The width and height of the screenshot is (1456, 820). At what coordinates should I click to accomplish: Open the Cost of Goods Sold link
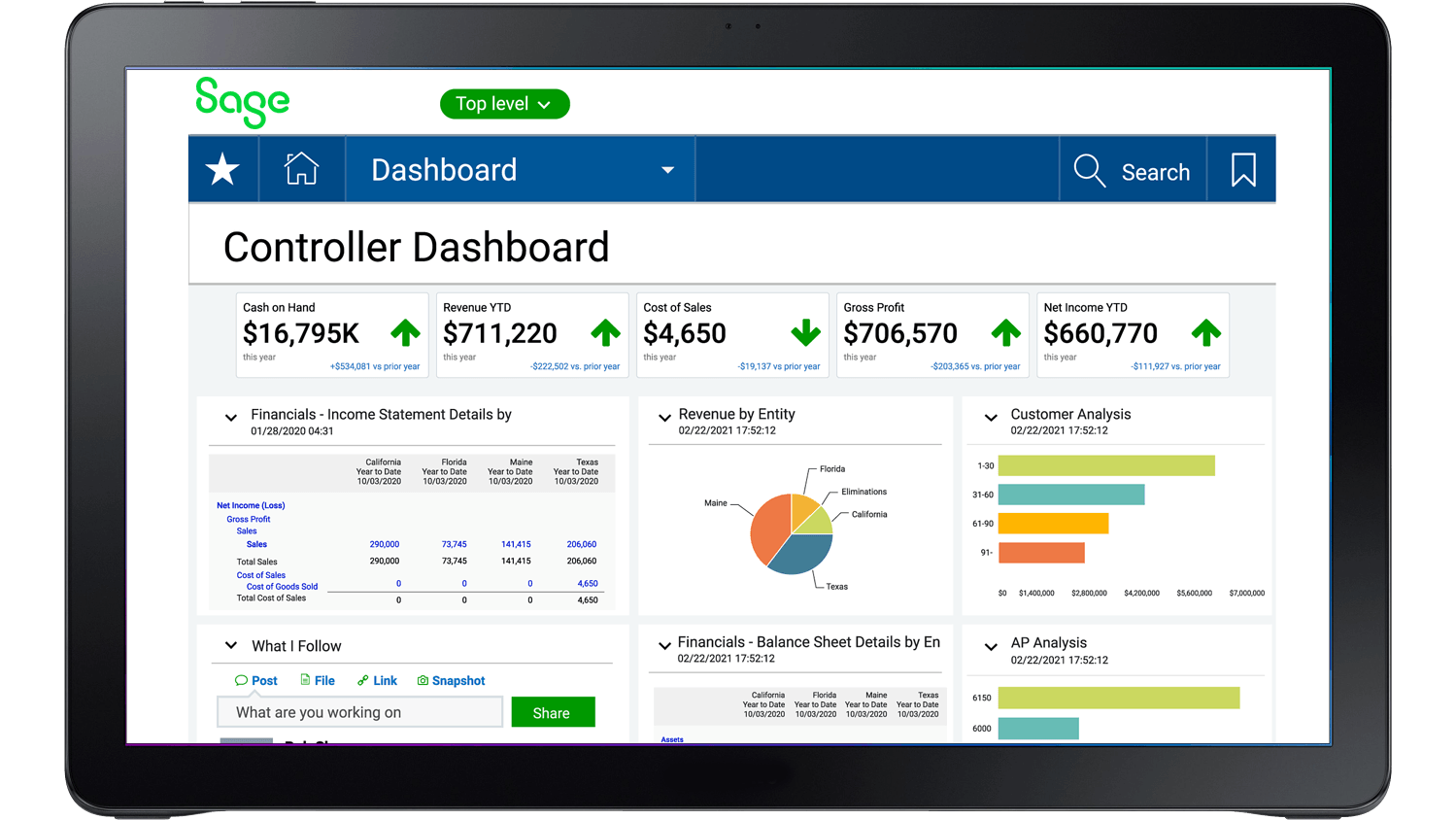282,587
